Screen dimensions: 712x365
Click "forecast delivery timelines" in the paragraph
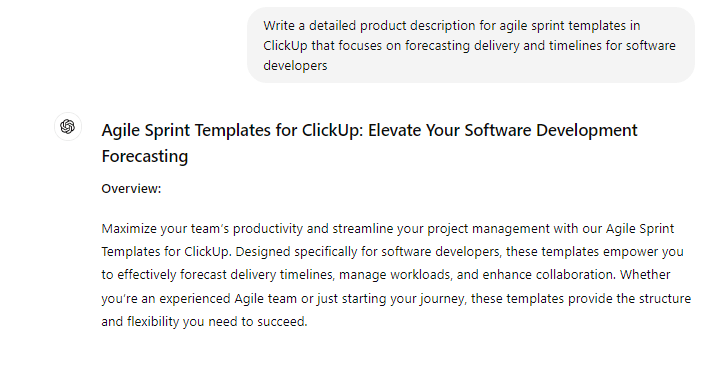pyautogui.click(x=256, y=275)
